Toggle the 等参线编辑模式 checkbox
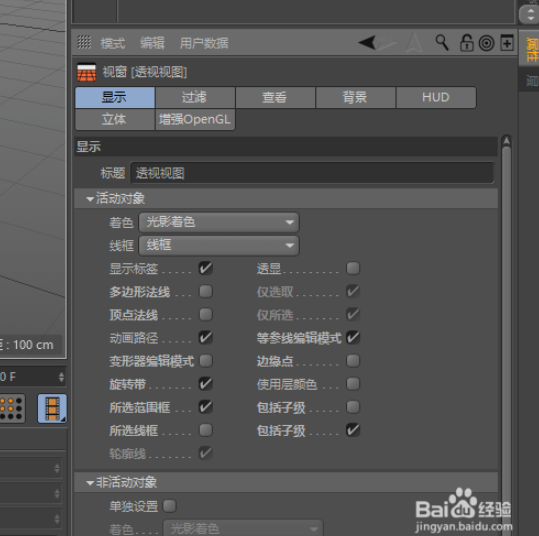The image size is (539, 536). 353,338
